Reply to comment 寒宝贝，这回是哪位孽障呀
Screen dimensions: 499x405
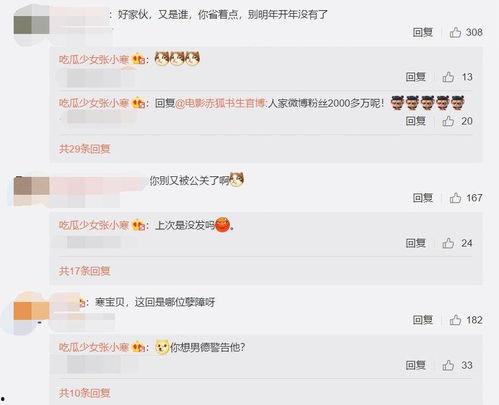423,320
